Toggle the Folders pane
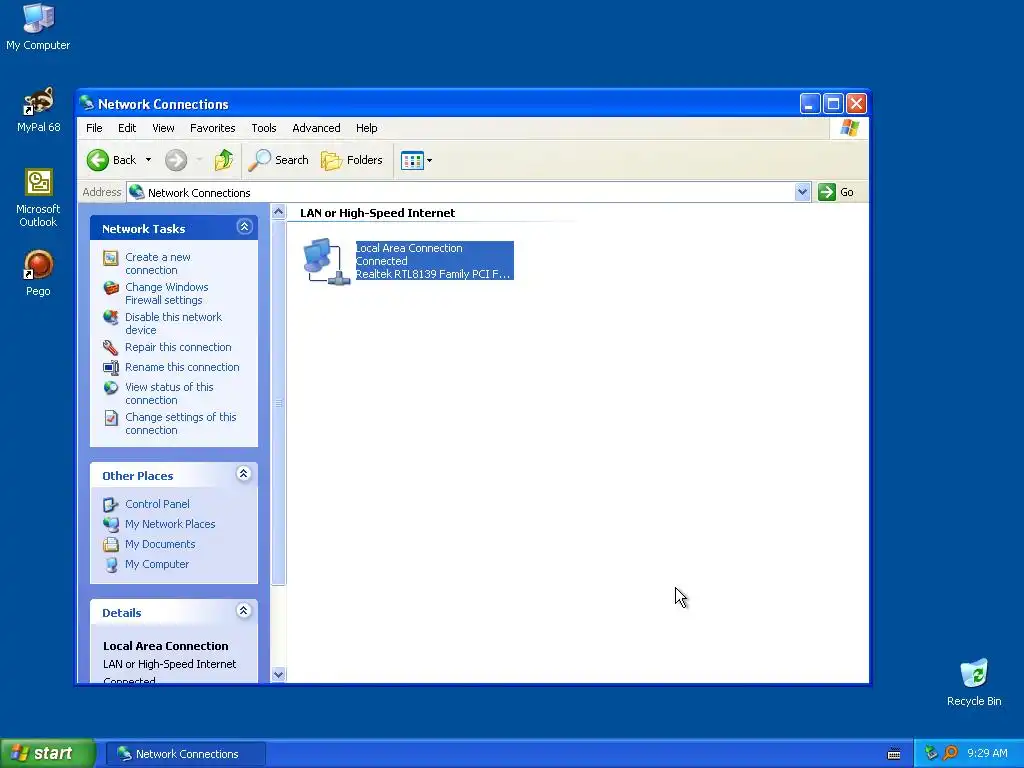 tap(351, 160)
